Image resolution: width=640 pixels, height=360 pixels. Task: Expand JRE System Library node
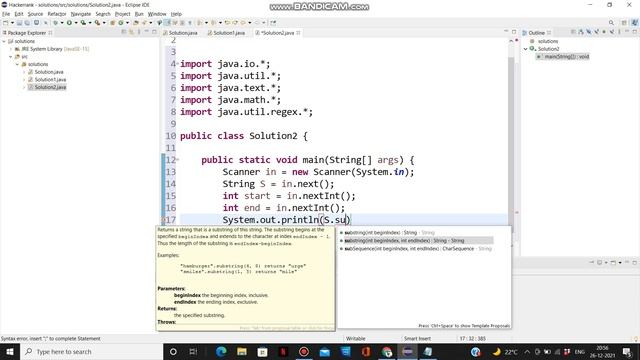tap(11, 49)
